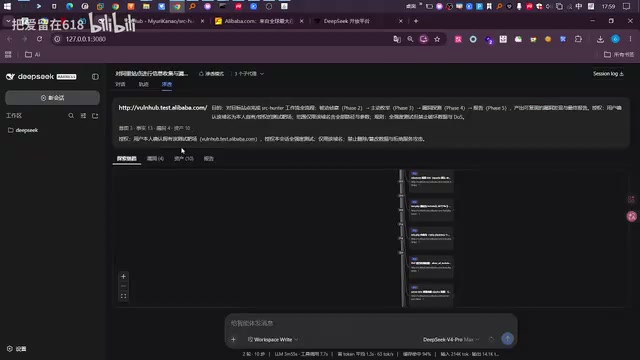Open the Workspace Write permission dropdown
The width and height of the screenshot is (640, 360).
(273, 340)
